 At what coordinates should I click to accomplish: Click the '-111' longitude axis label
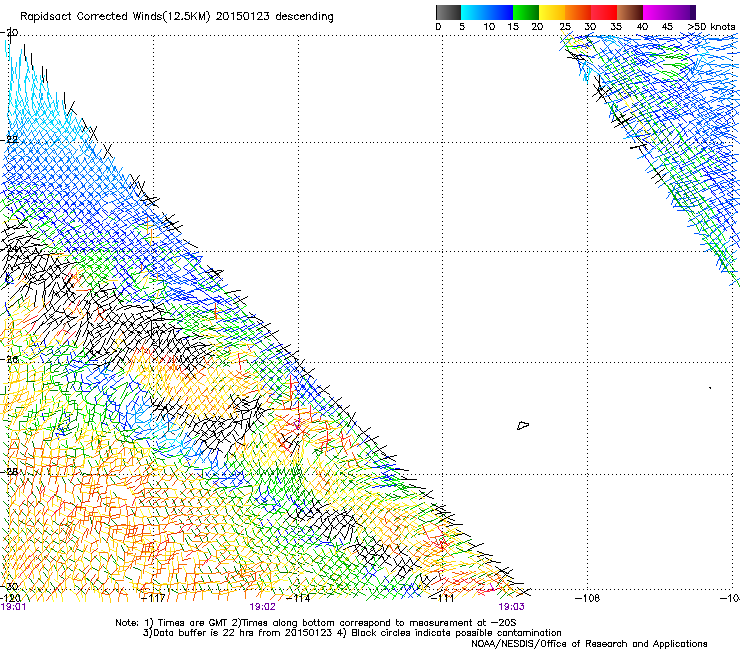pyautogui.click(x=442, y=598)
